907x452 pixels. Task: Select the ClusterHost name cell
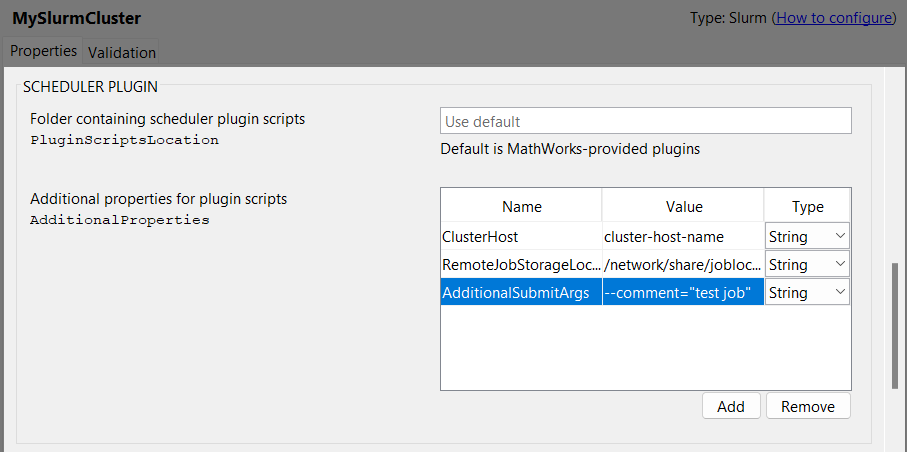tap(520, 236)
